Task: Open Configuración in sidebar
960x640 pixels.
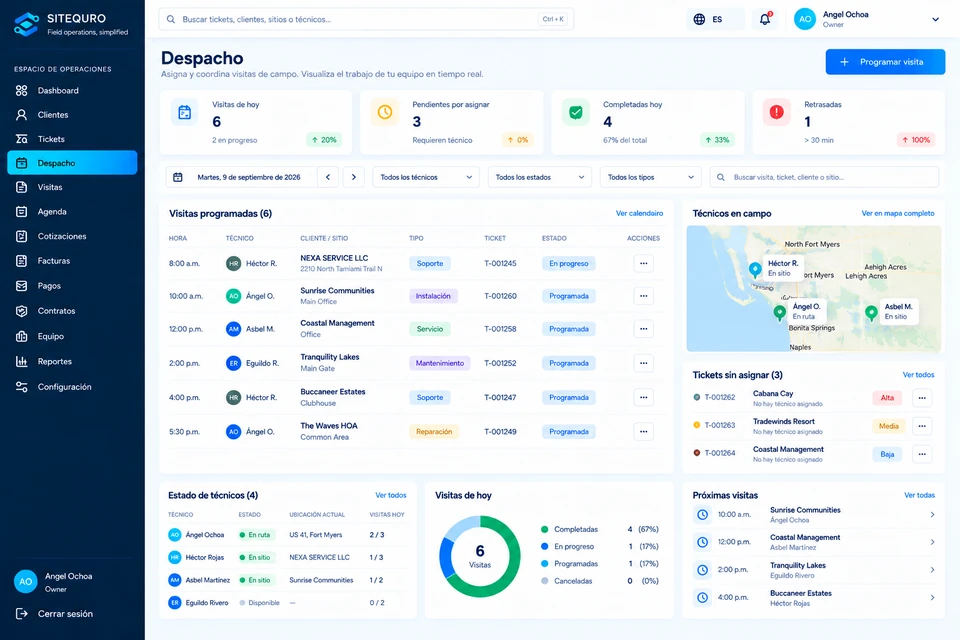Action: pos(72,387)
